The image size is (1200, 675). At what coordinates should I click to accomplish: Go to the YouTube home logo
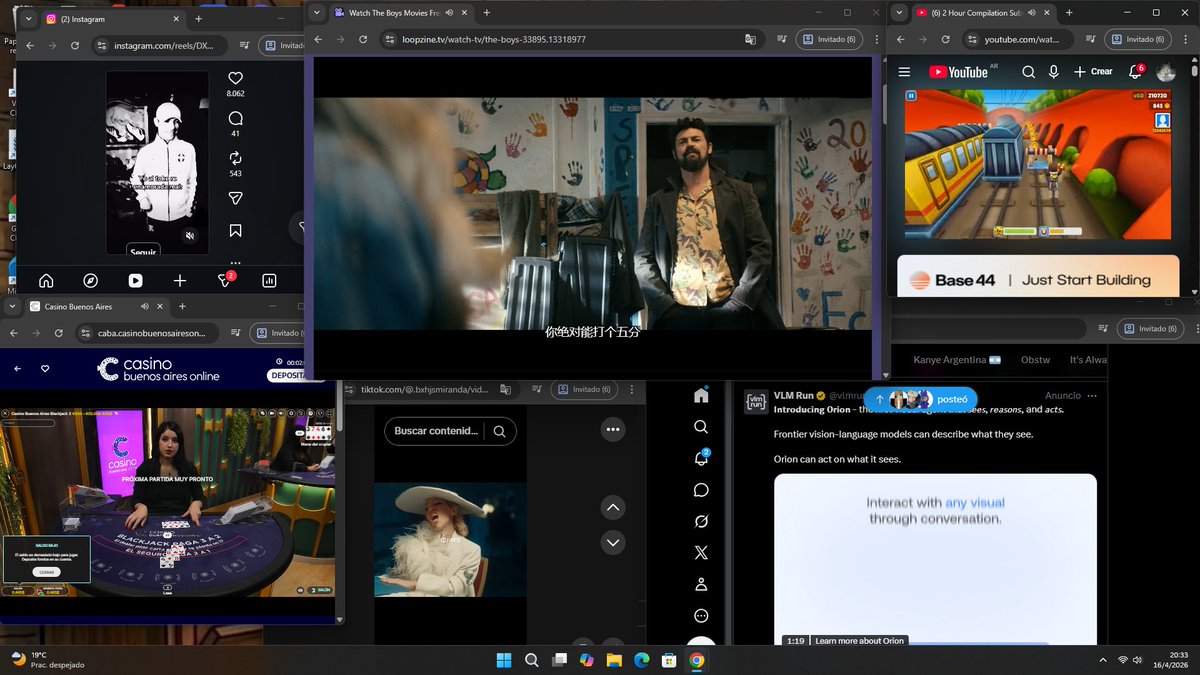[958, 72]
